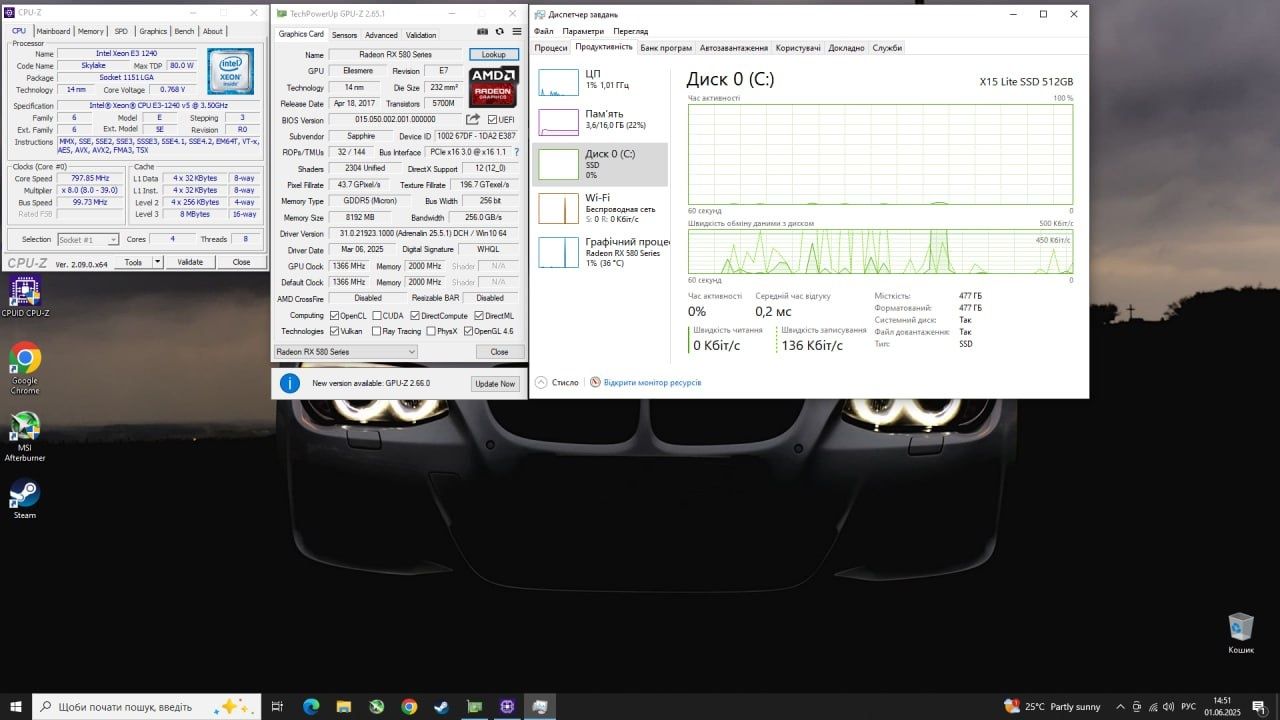
Task: Open Steam from the taskbar
Action: [x=441, y=706]
